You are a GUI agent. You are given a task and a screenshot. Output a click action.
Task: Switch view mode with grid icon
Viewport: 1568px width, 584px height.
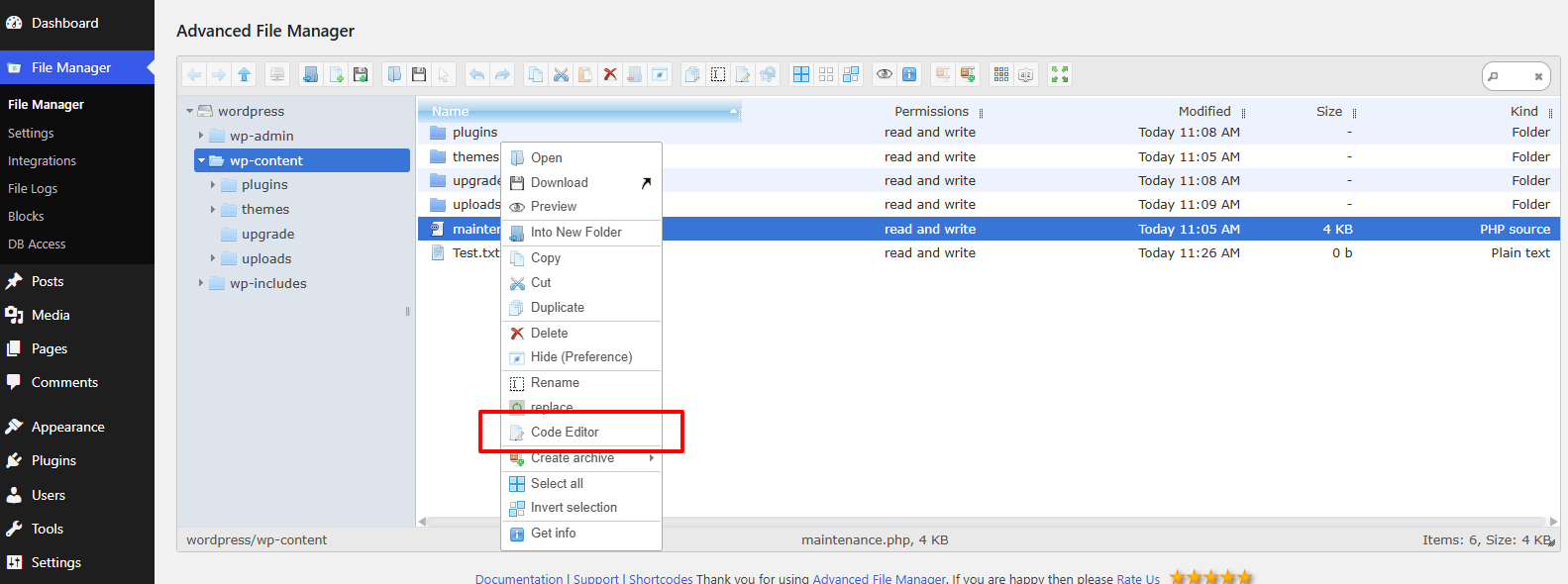pos(1001,74)
